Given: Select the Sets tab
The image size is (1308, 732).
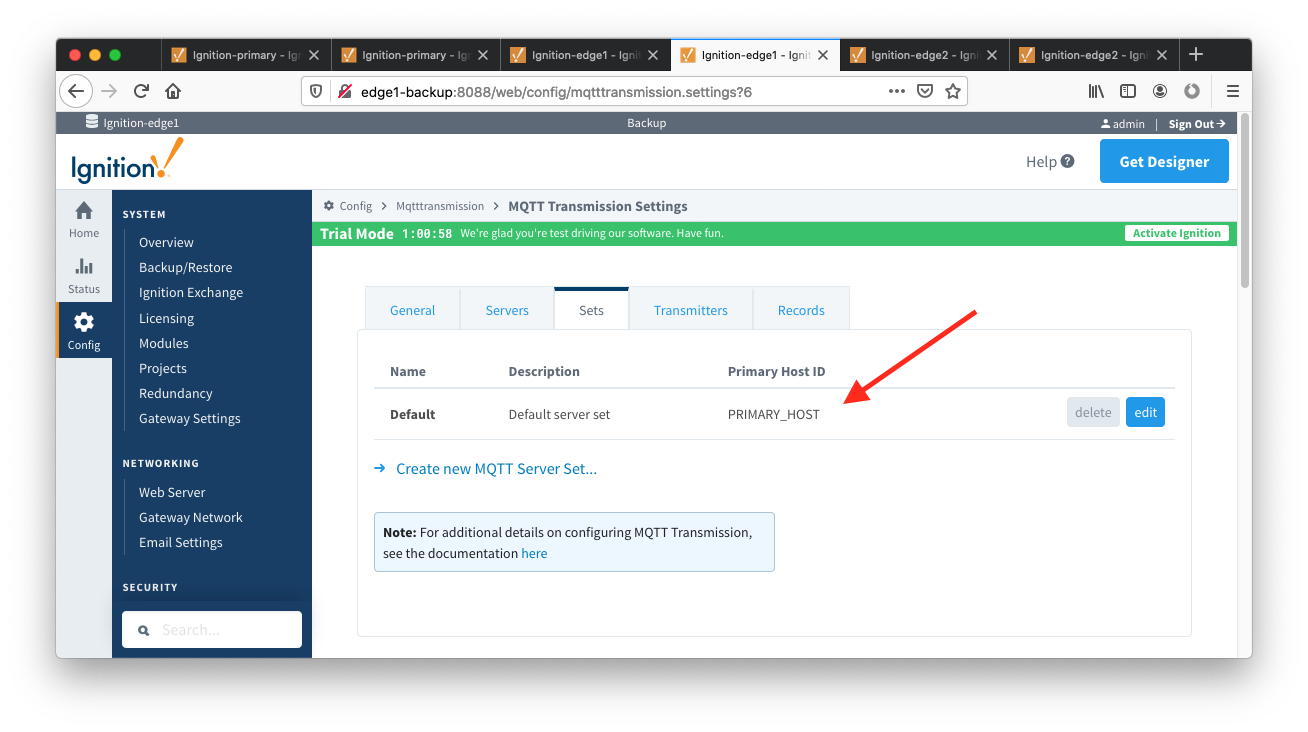Looking at the screenshot, I should point(591,310).
